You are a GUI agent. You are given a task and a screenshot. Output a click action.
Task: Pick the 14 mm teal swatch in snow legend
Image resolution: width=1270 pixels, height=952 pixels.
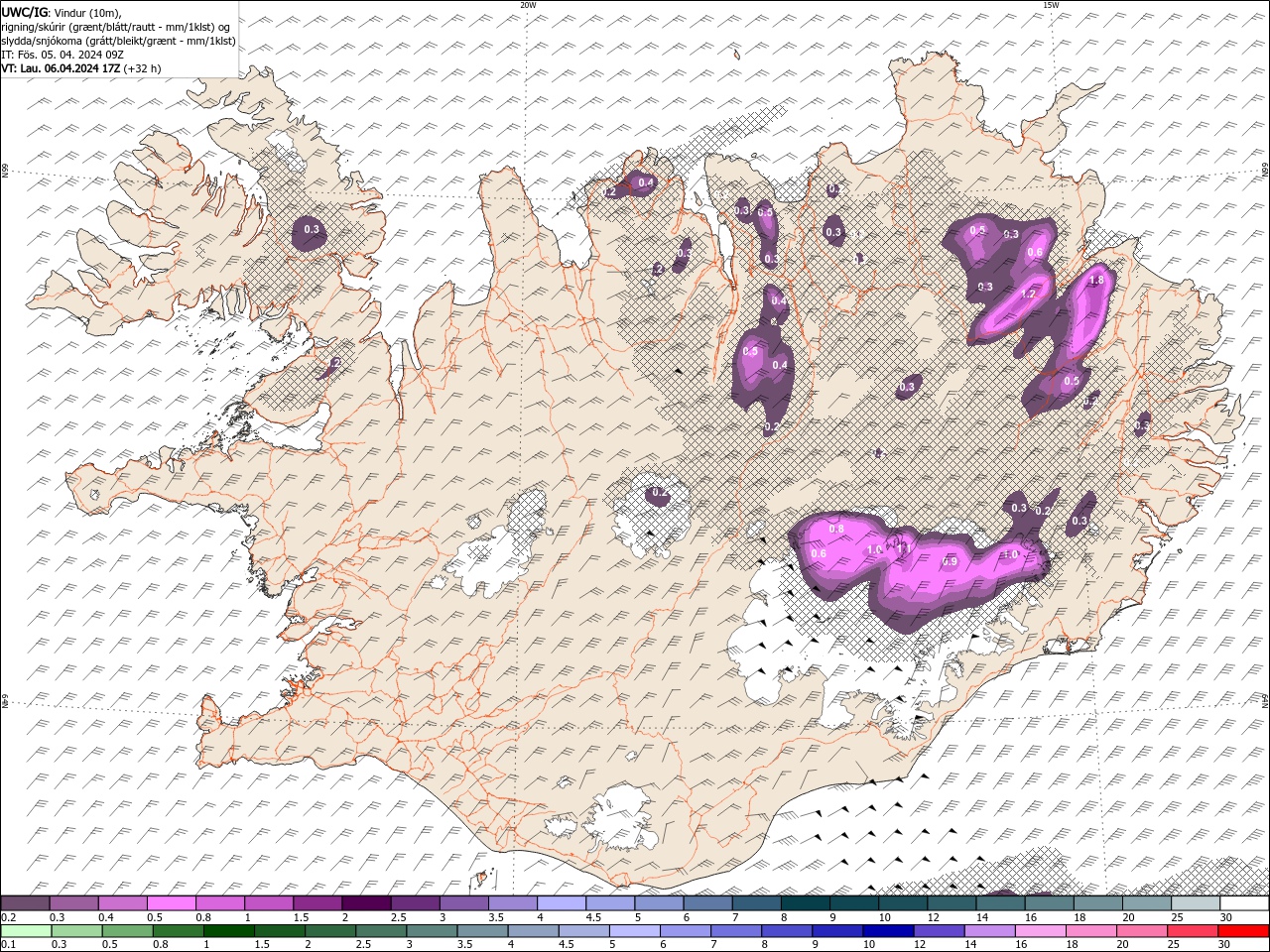point(1000,902)
